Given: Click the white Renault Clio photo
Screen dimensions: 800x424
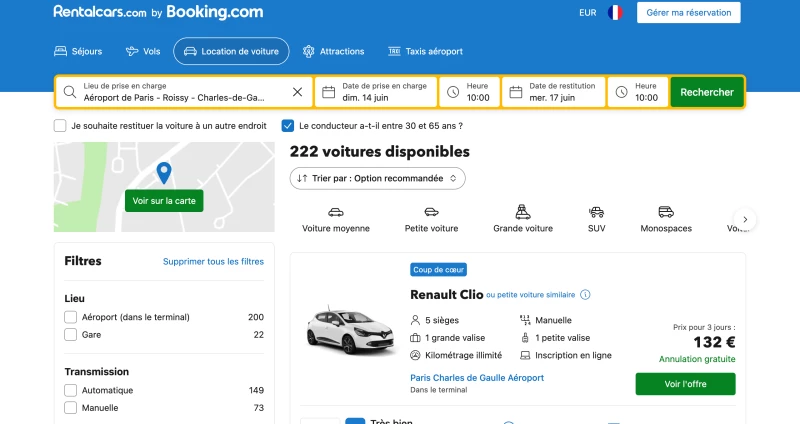Looking at the screenshot, I should (x=351, y=331).
